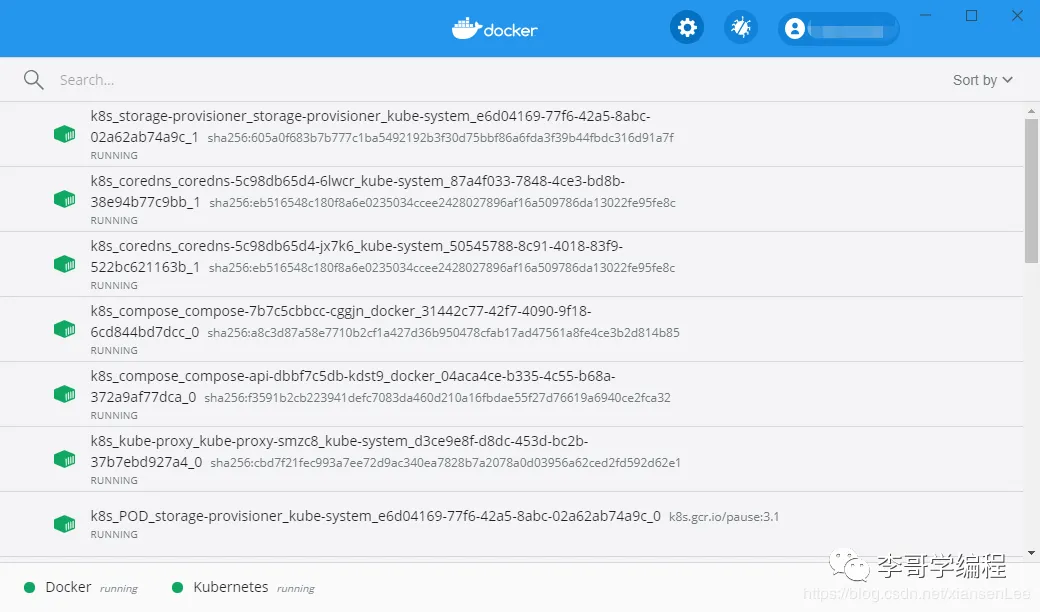Click the Docker whale logo
This screenshot has height=612, width=1040.
494,29
